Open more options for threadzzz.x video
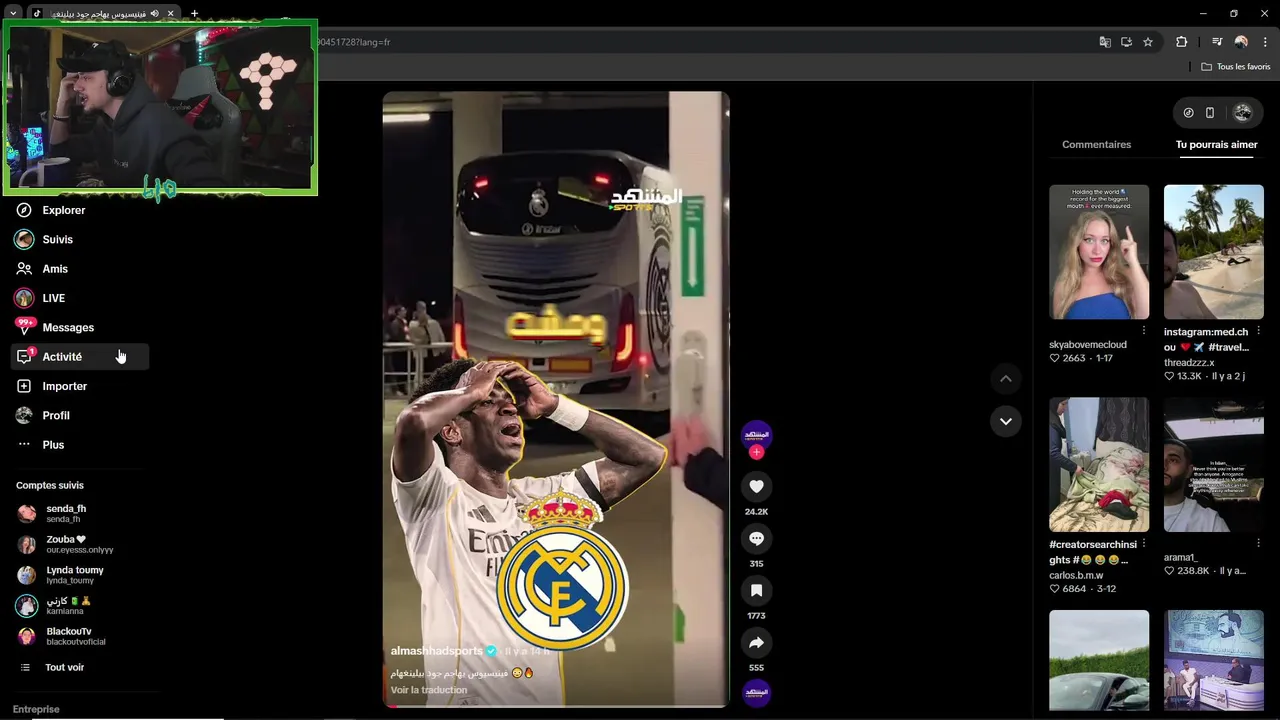The image size is (1280, 720). pyautogui.click(x=1258, y=330)
